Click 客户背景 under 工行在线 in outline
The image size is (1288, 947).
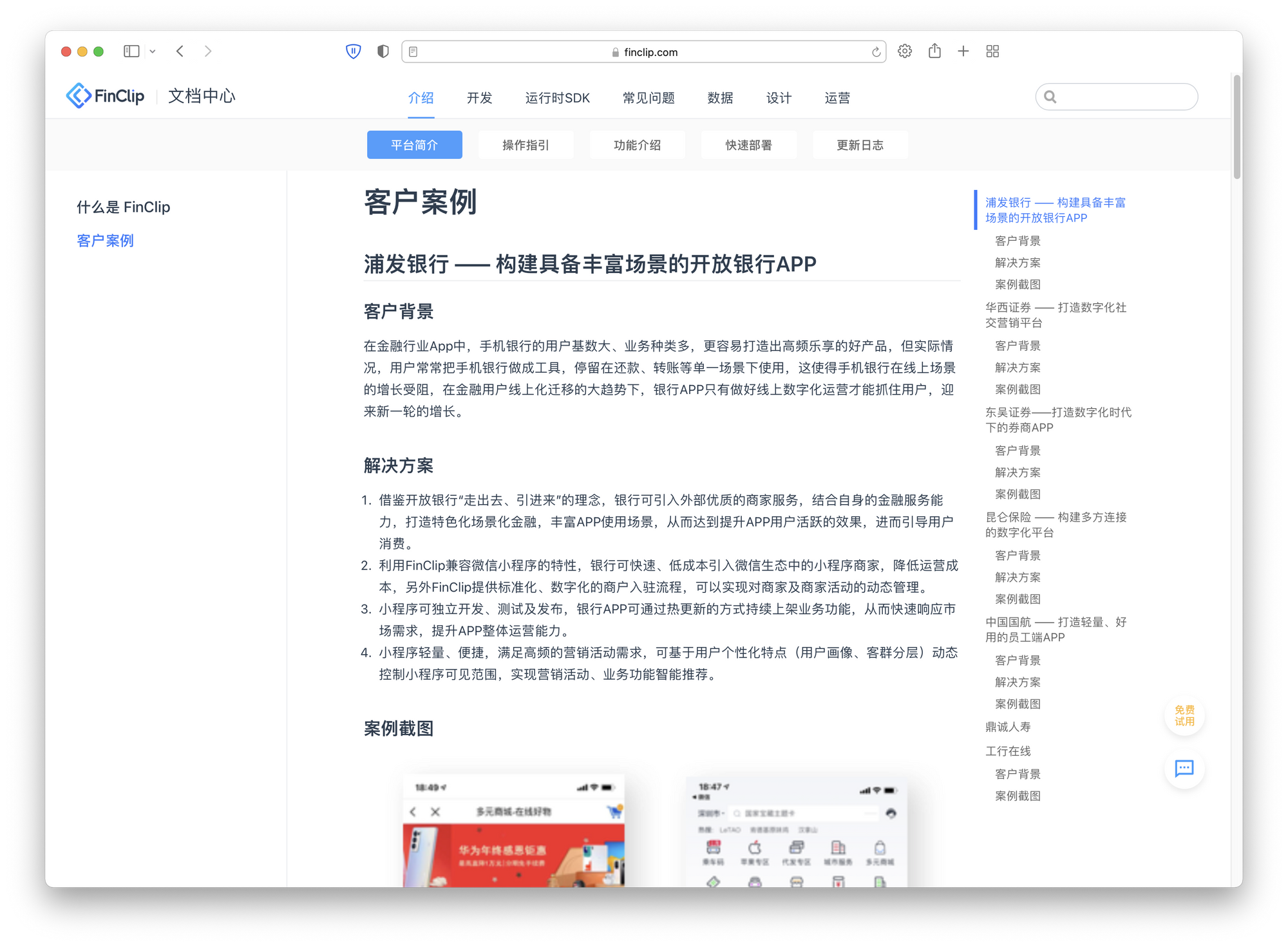point(1018,774)
